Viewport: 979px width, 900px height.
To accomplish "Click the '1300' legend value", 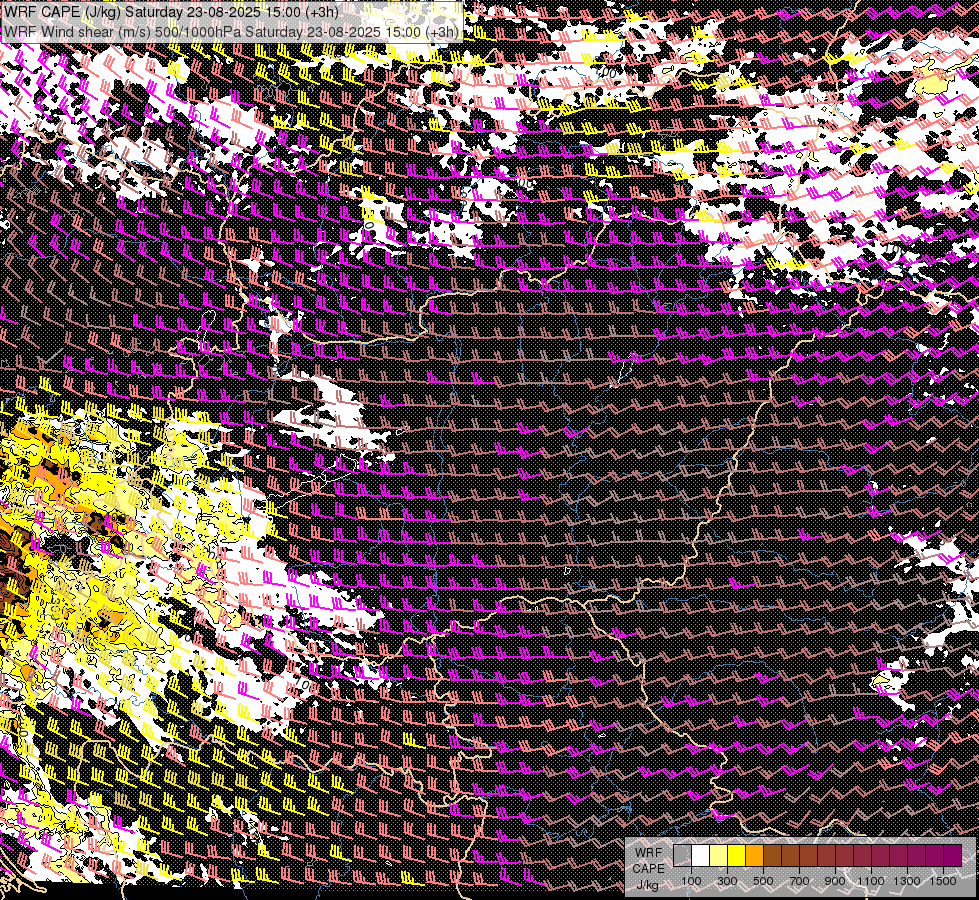I will (907, 881).
